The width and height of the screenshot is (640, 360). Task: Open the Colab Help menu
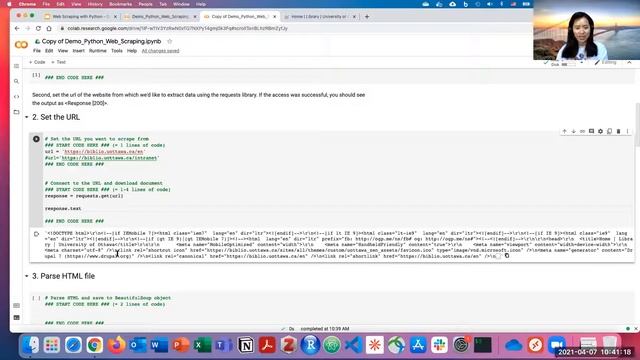132,51
